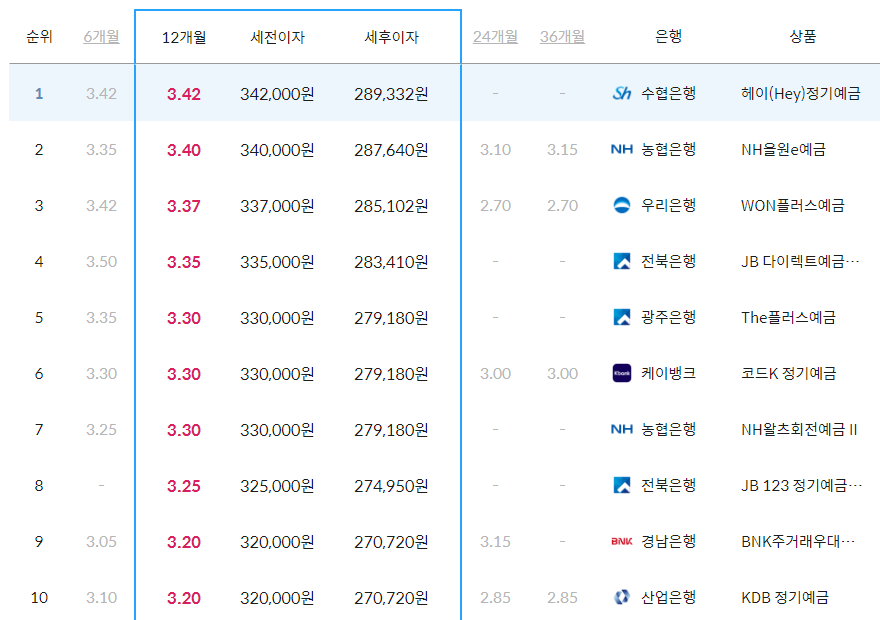The width and height of the screenshot is (880, 620).
Task: Click the 3.50 six-month rate
Action: [x=102, y=261]
